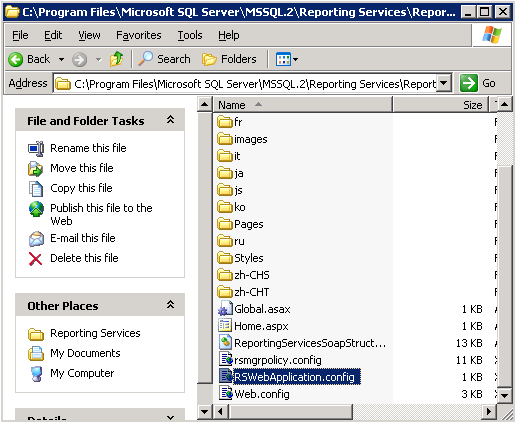The width and height of the screenshot is (515, 422).
Task: Click Publish this file to the Web
Action: tap(101, 214)
